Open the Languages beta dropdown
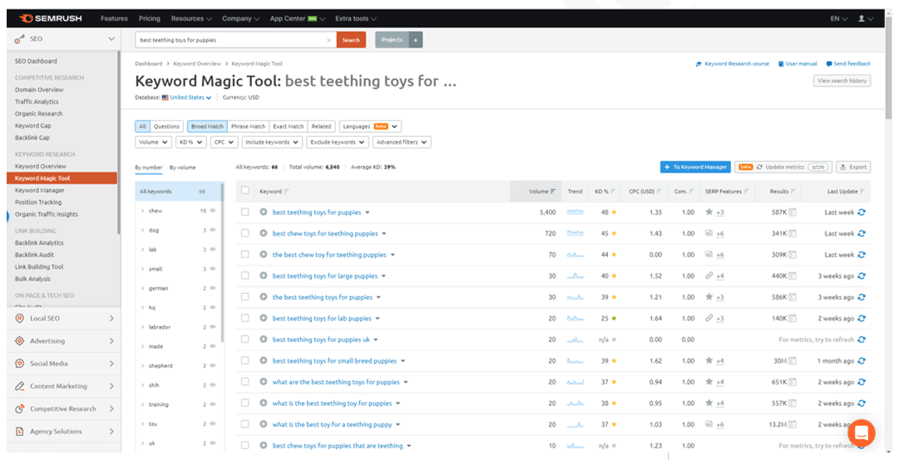The height and width of the screenshot is (460, 900). pyautogui.click(x=370, y=126)
